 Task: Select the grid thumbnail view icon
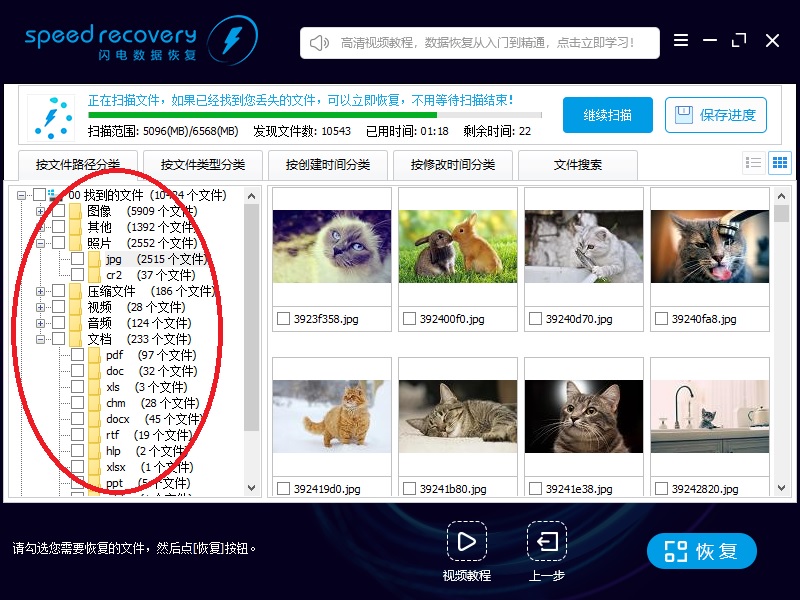[779, 162]
